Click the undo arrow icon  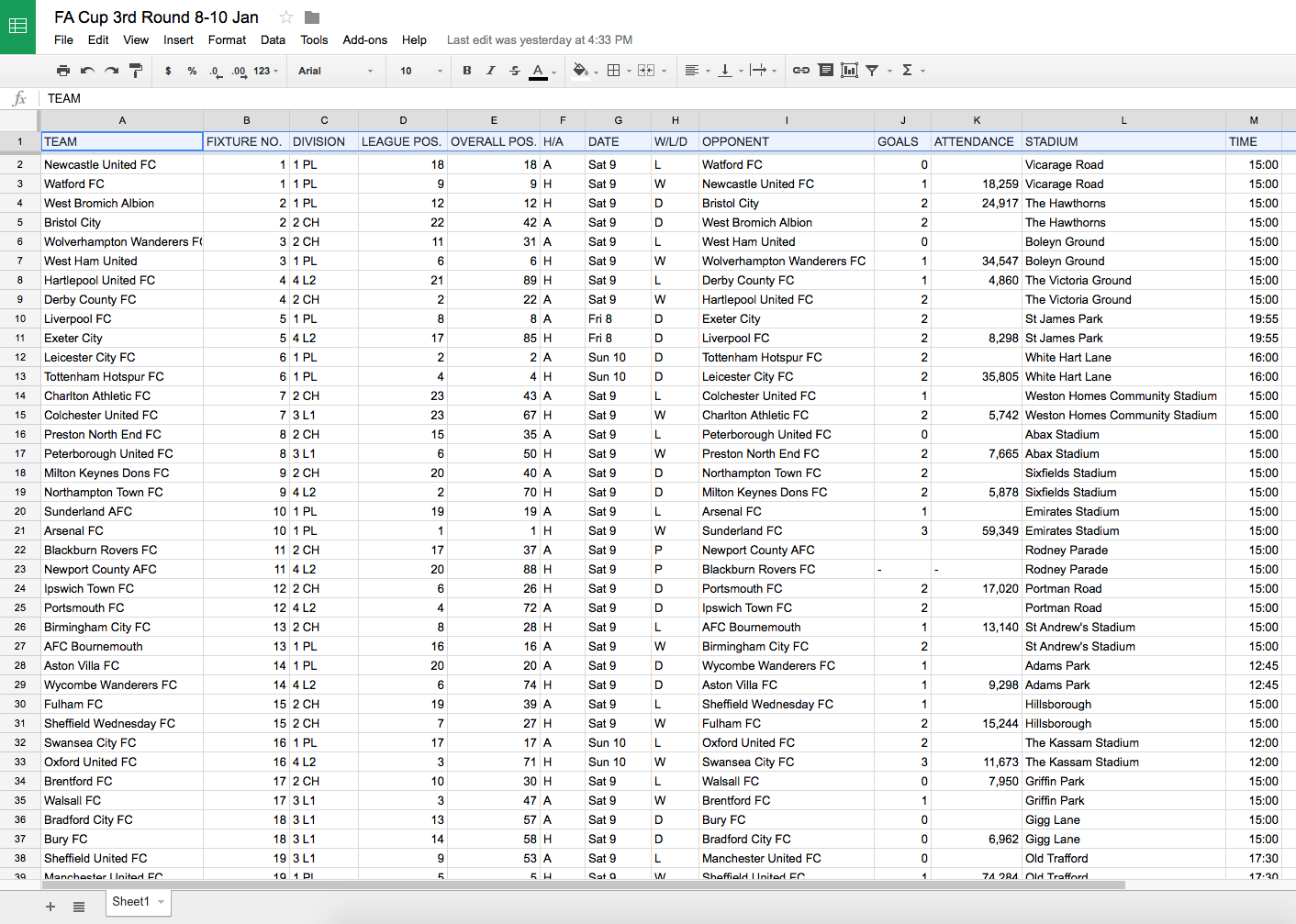[x=87, y=71]
